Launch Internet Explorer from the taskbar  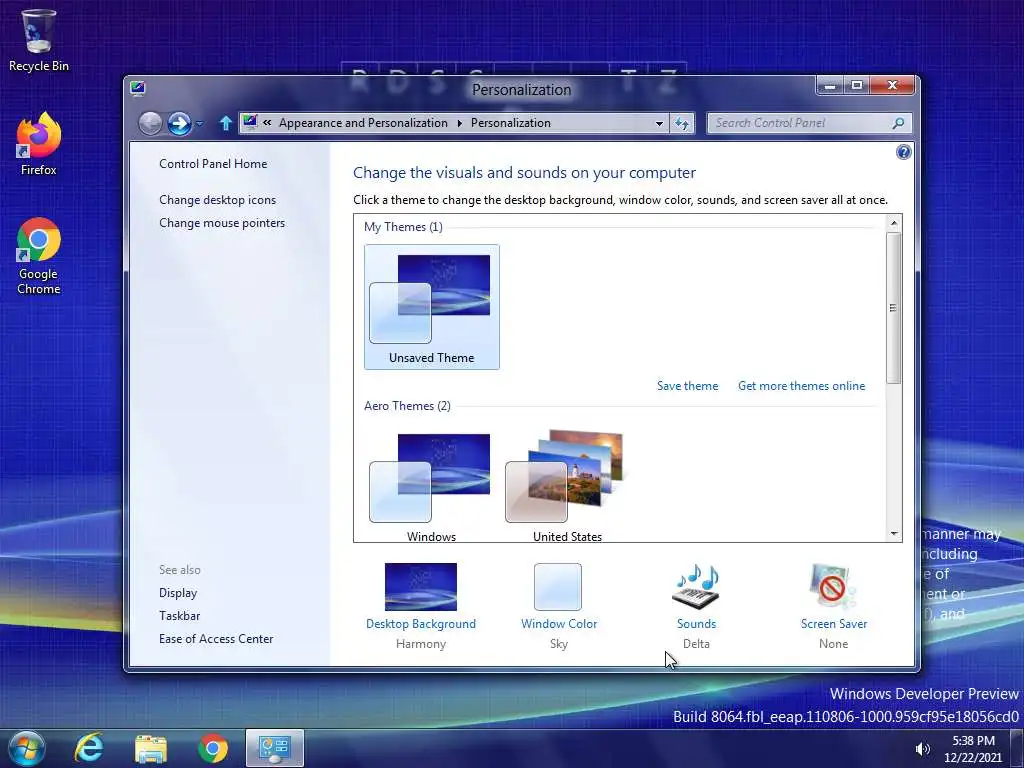click(x=89, y=748)
